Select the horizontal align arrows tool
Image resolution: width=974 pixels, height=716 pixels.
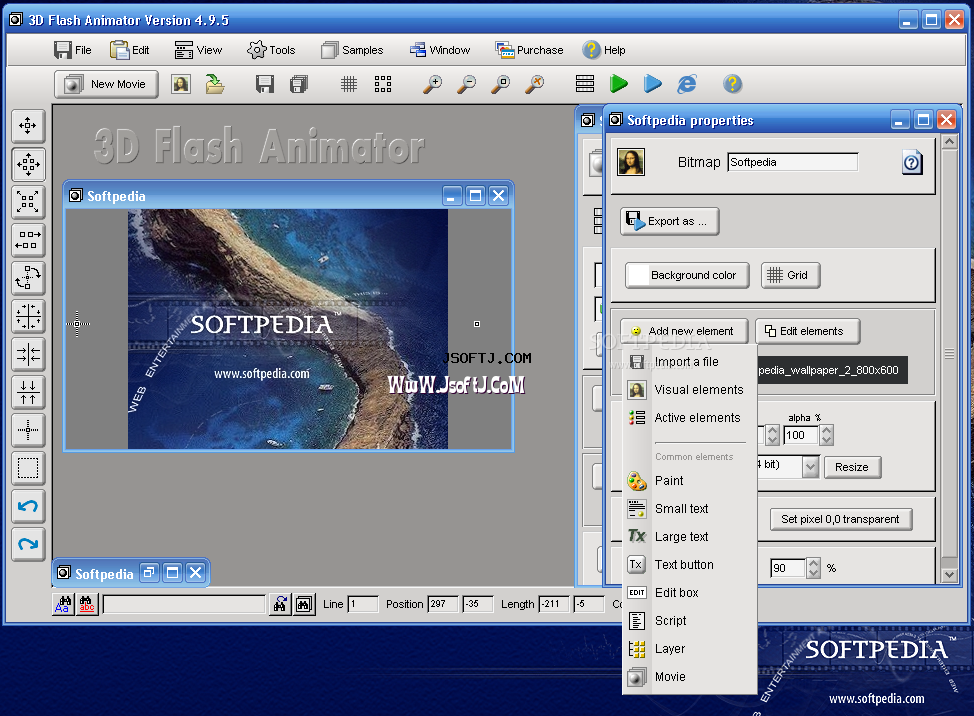[x=28, y=355]
